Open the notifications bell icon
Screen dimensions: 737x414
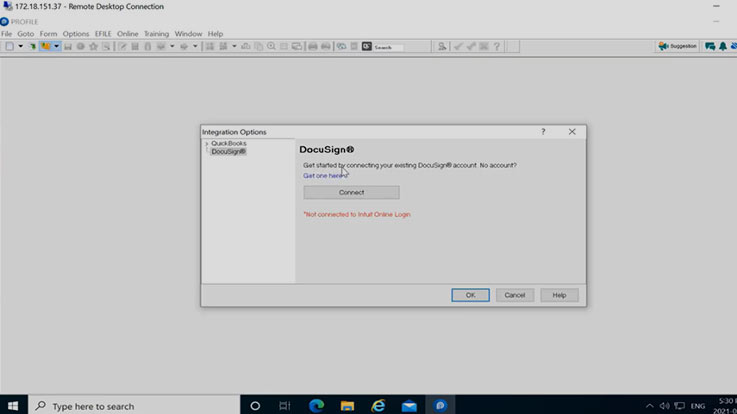point(722,46)
